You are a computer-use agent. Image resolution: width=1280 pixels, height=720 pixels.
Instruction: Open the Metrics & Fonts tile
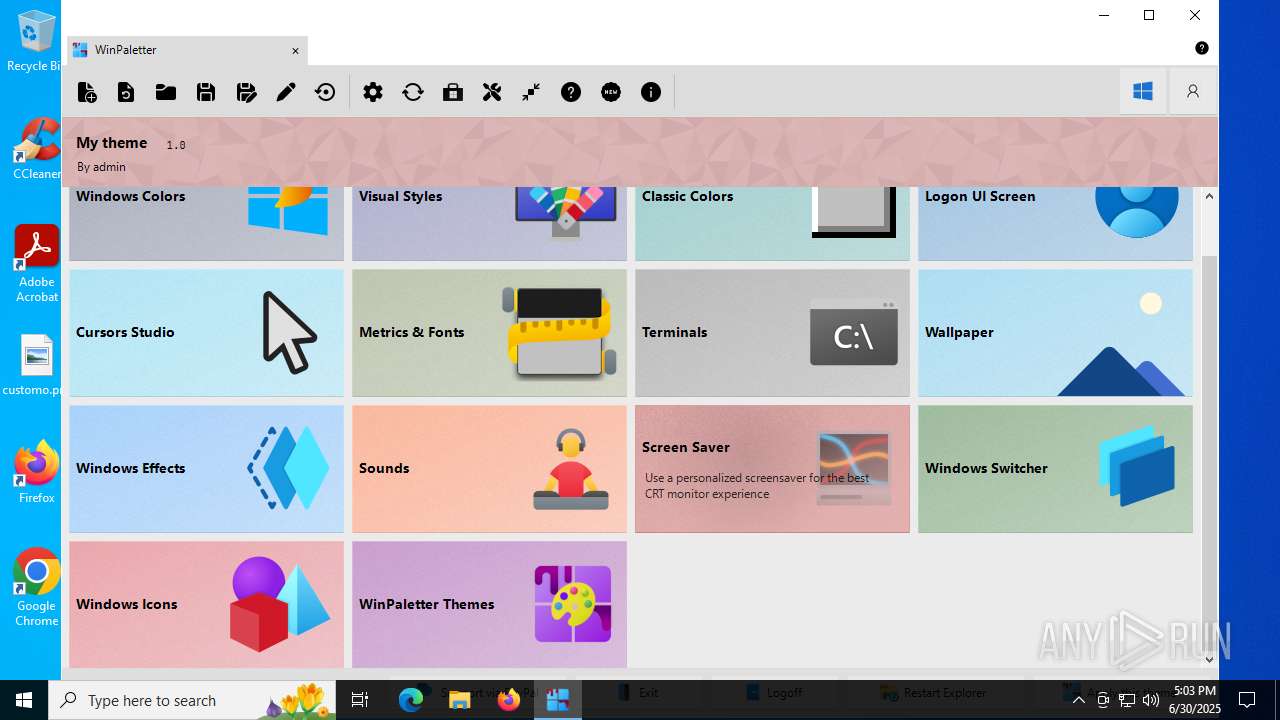pos(489,333)
